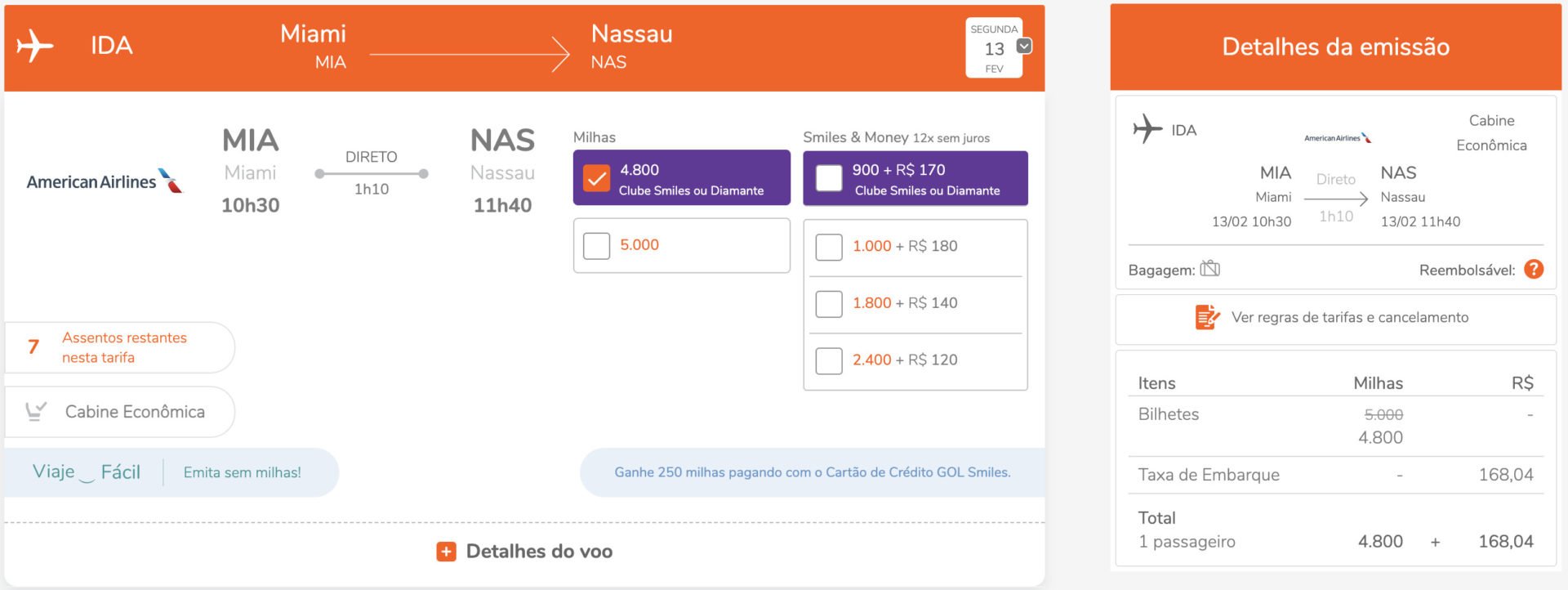Screen dimensions: 1568x590
Task: Click the airplane icon beside IDA header
Action: (x=34, y=46)
